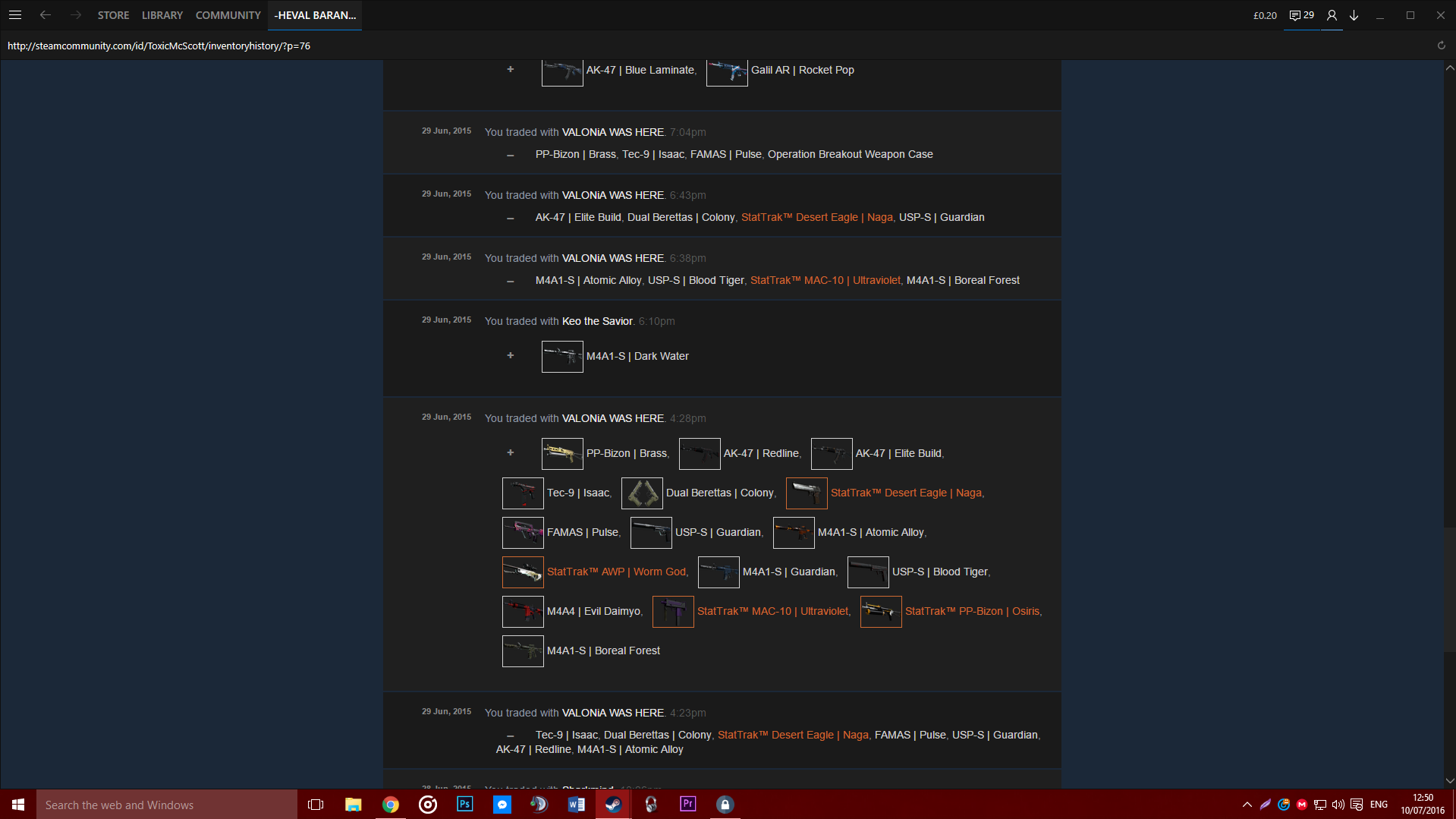
Task: Open Keo the Savior profile link
Action: [x=597, y=321]
